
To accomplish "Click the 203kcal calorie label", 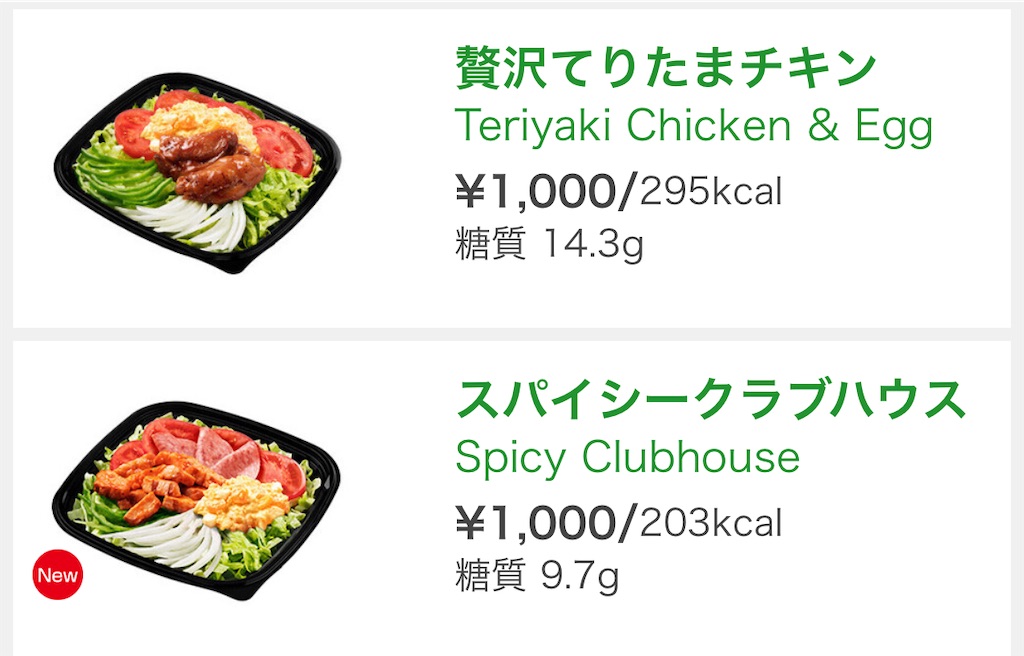I will 711,523.
